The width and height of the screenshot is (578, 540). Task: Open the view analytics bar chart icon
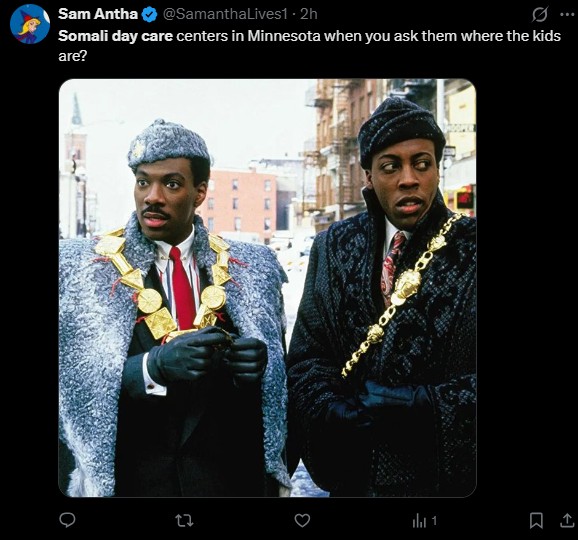(419, 521)
